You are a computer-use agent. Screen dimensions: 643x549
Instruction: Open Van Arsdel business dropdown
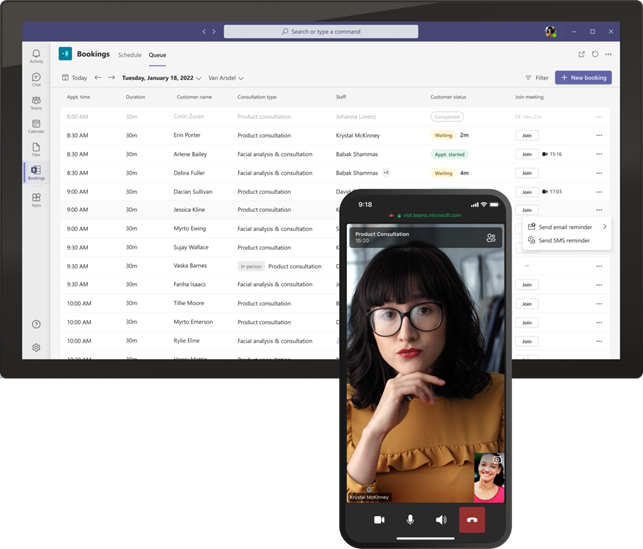coord(226,78)
